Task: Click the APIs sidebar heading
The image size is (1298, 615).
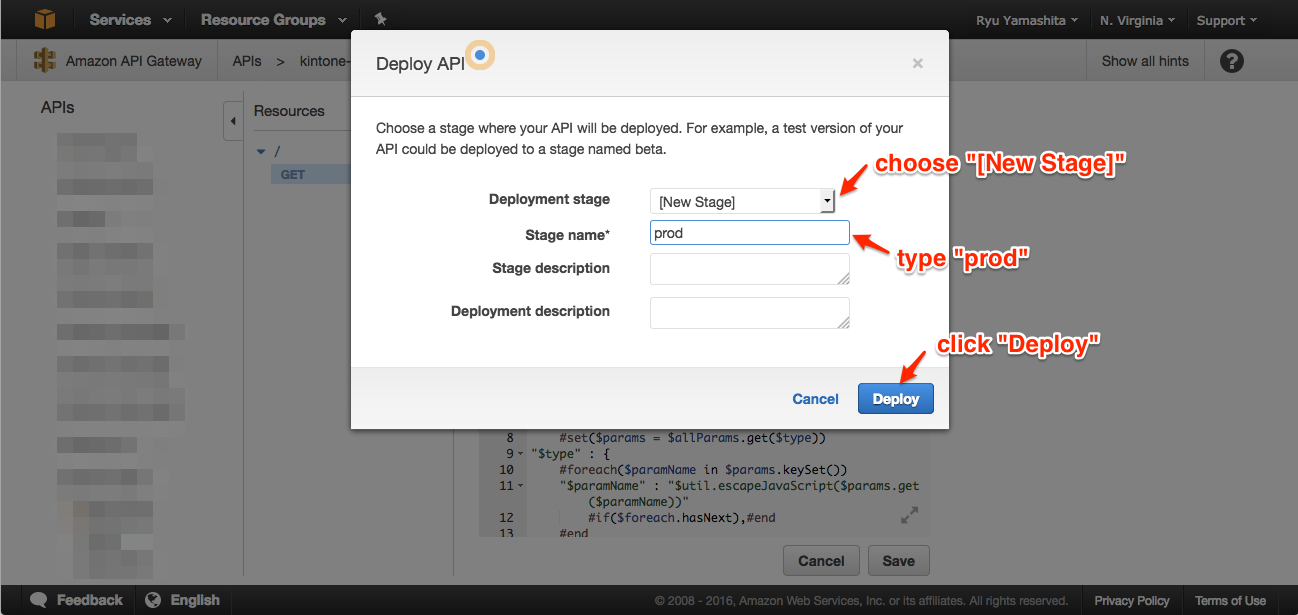Action: 57,107
